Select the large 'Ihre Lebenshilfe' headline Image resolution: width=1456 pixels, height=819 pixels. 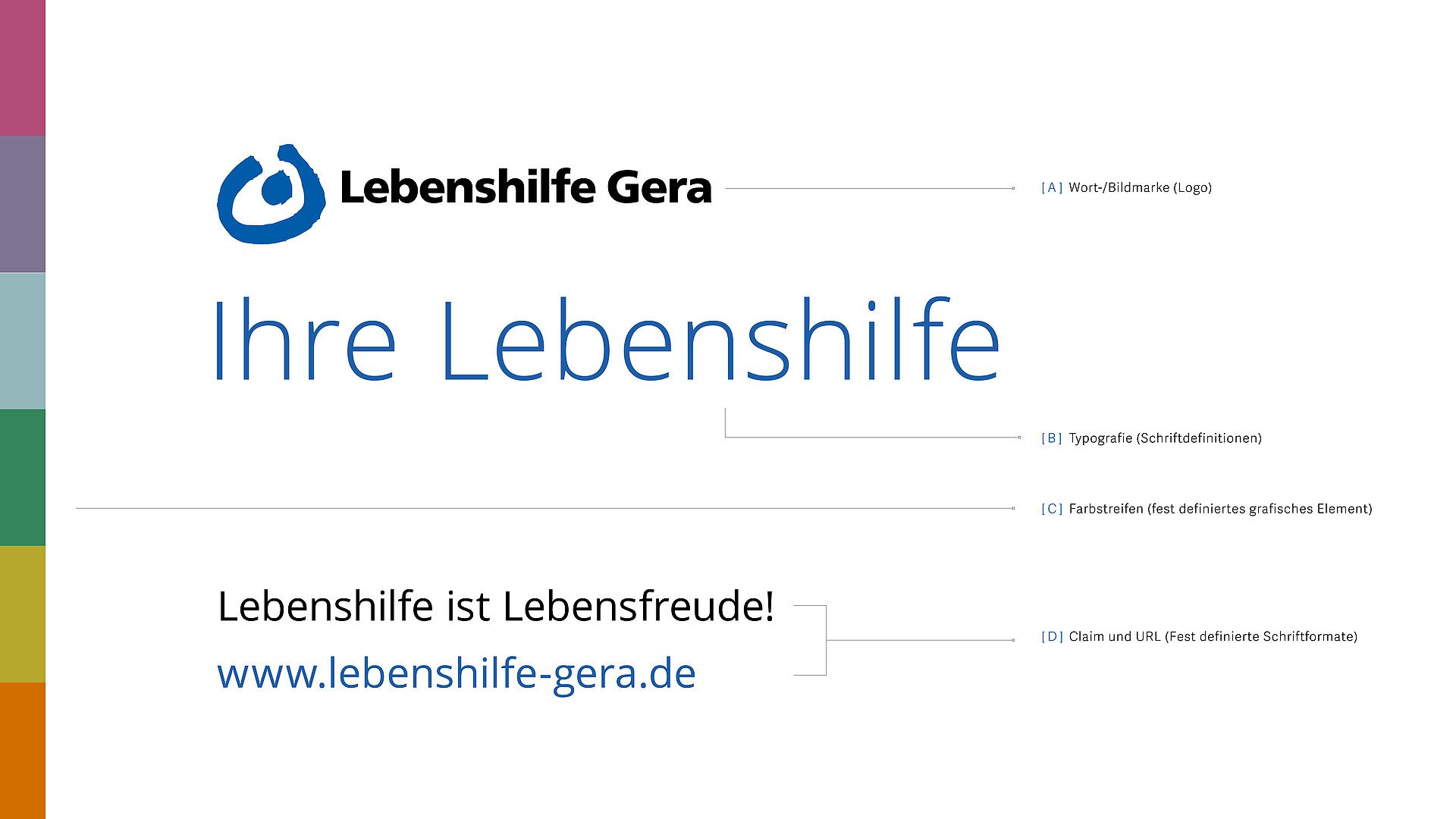point(605,340)
